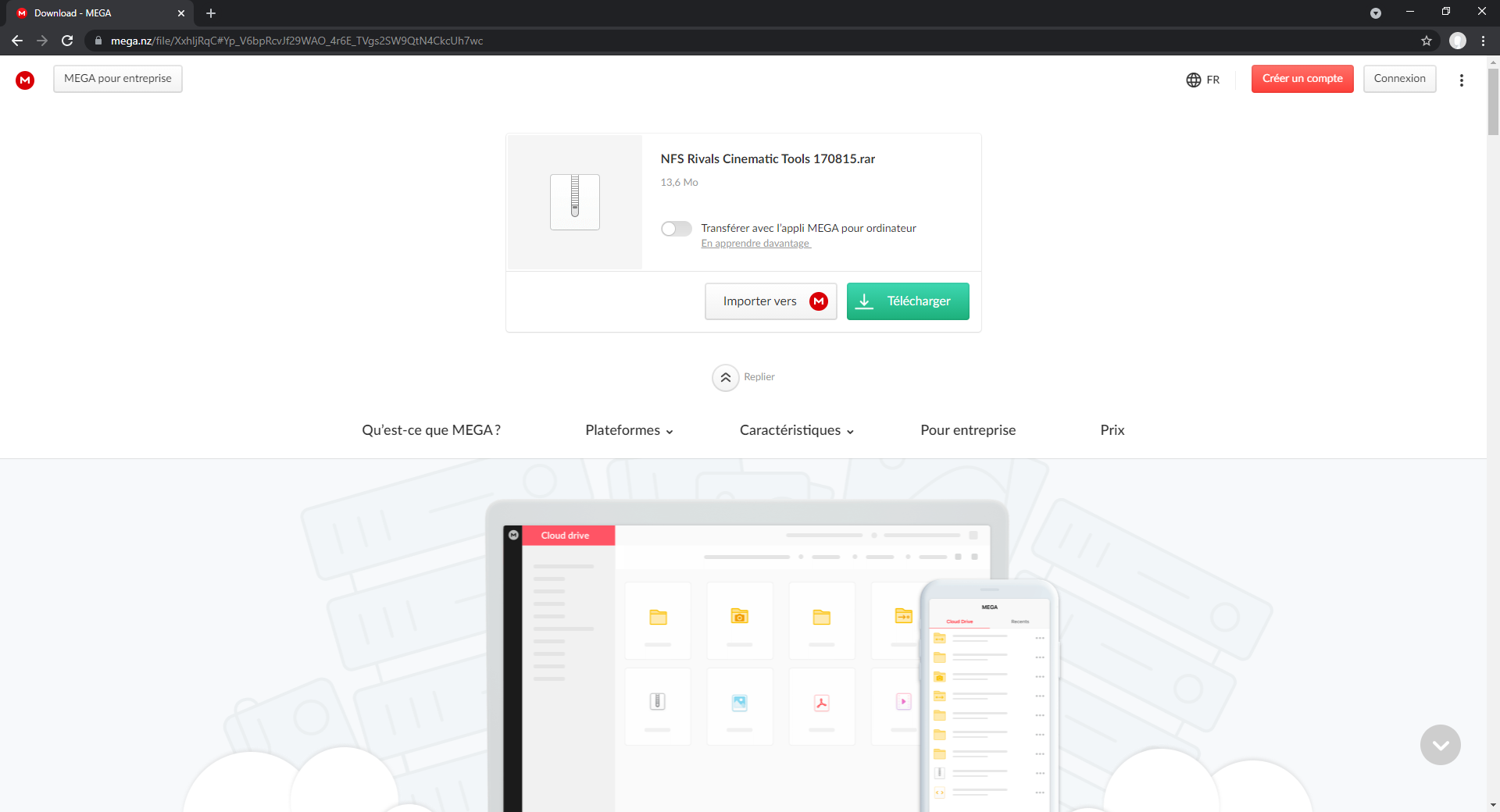Click the Replier collapse arrow icon
Viewport: 1500px width, 812px height.
coord(725,378)
